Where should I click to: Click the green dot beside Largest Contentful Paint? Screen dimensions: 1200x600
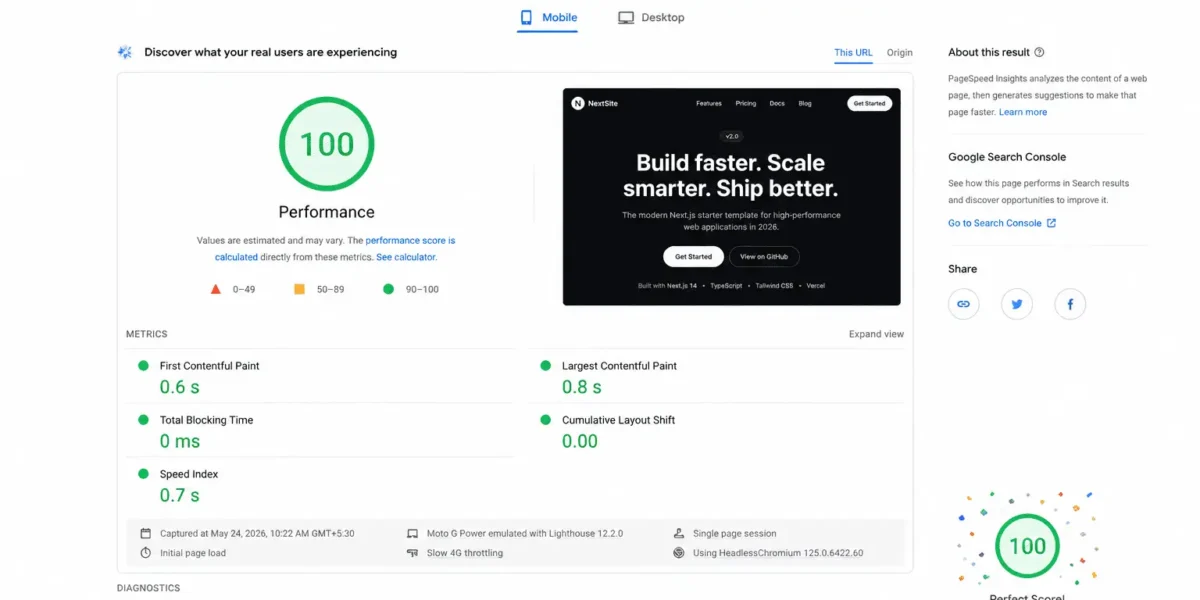click(545, 366)
